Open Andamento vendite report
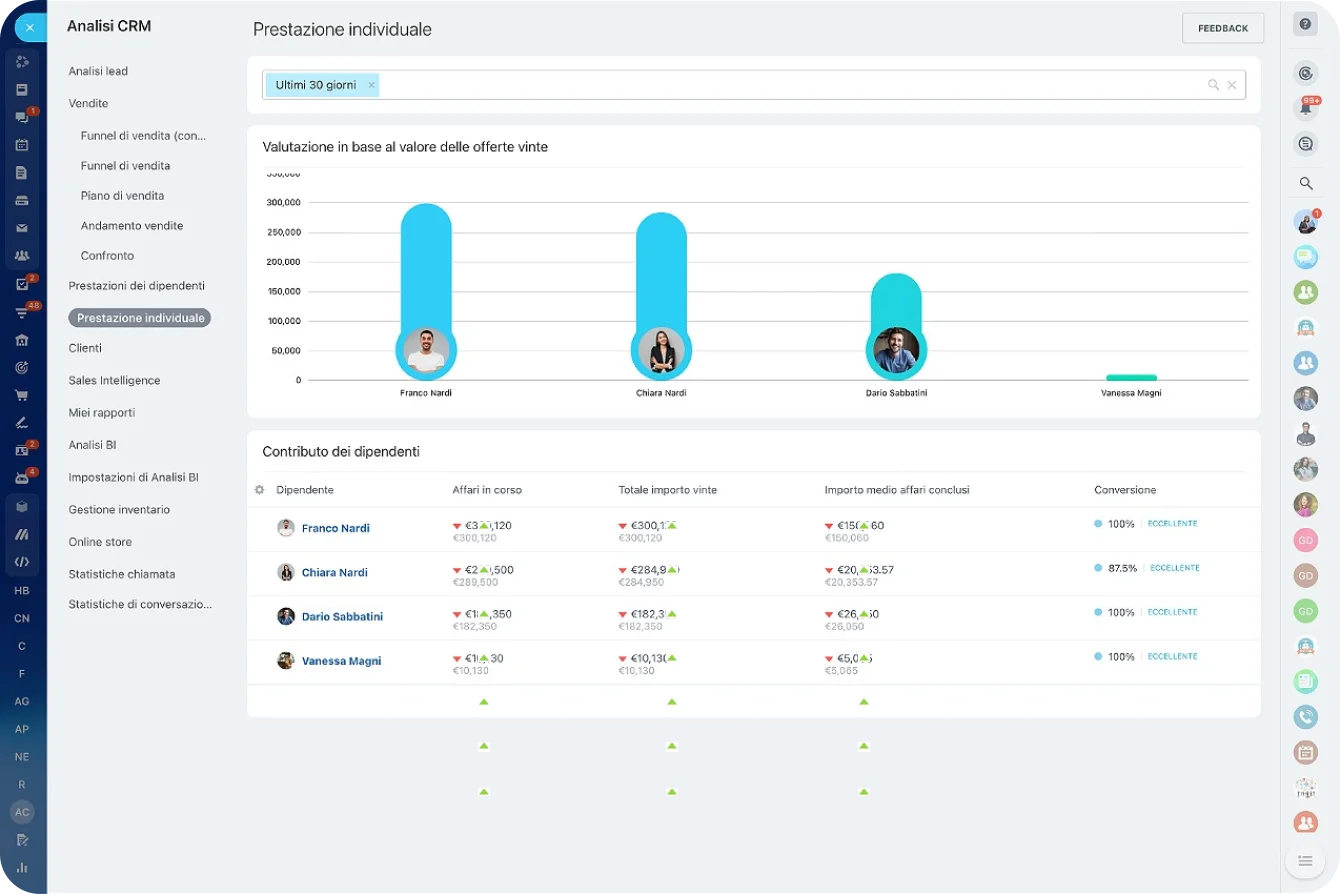Screen dimensions: 1340x894 tap(132, 225)
